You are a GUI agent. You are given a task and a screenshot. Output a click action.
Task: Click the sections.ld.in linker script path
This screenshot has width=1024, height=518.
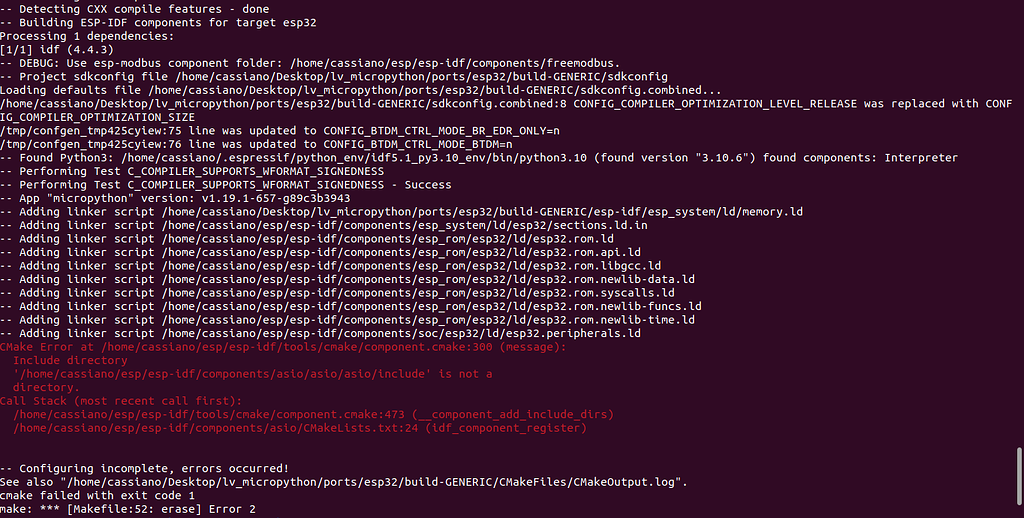point(405,225)
